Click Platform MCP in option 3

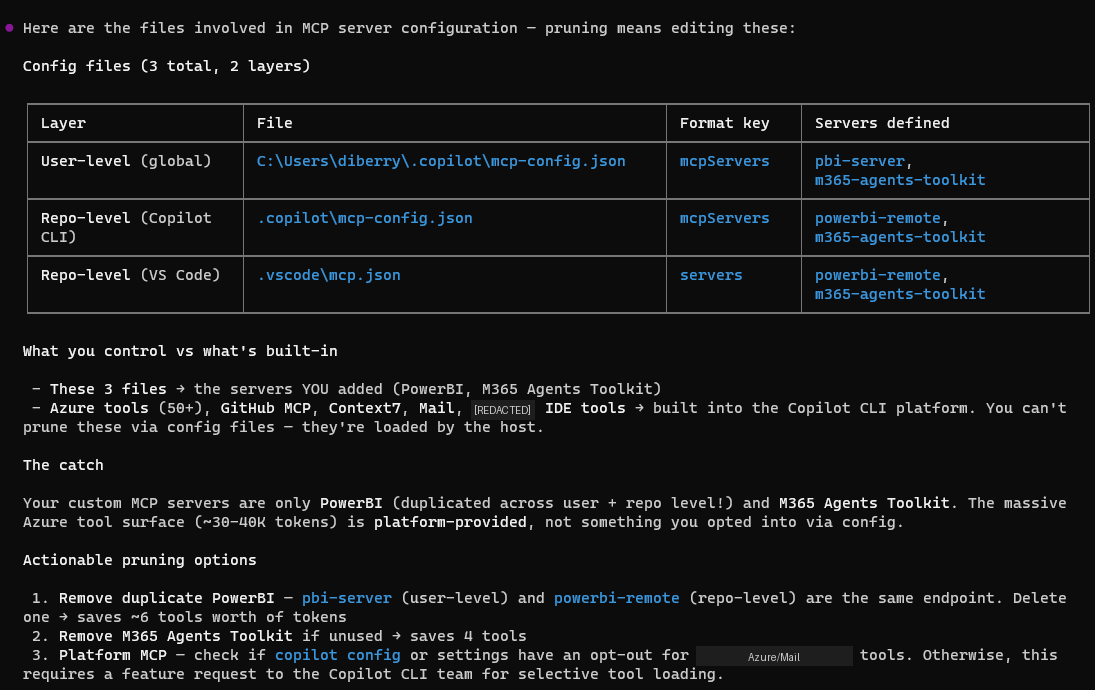point(112,656)
